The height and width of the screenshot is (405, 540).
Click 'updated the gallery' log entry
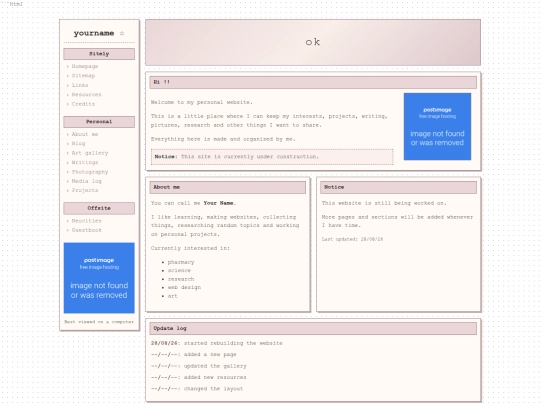tap(215, 366)
